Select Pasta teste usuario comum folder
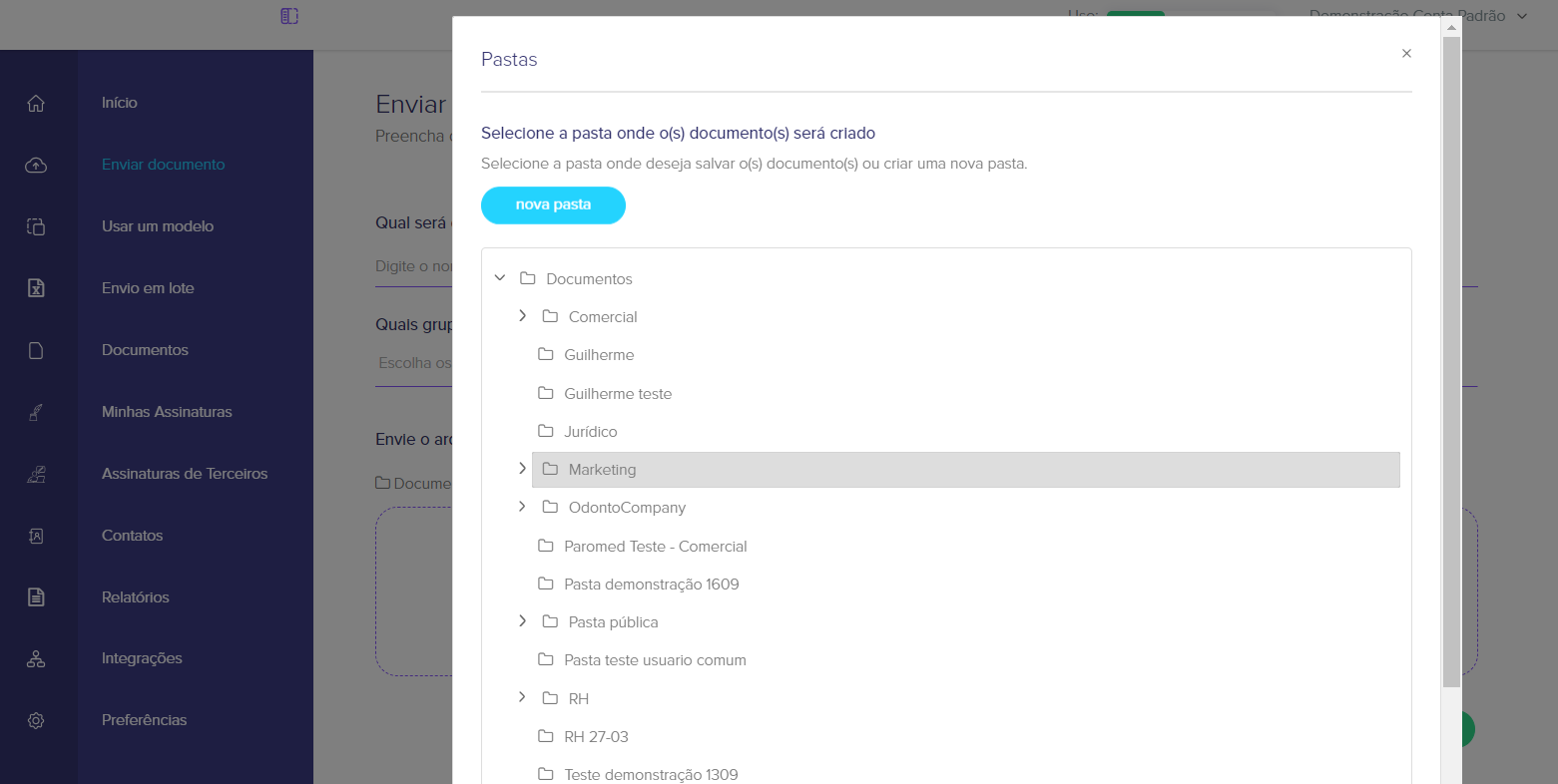 [655, 660]
